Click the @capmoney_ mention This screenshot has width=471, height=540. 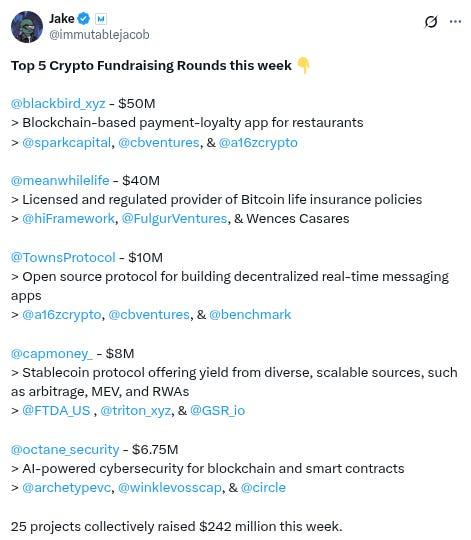(52, 354)
